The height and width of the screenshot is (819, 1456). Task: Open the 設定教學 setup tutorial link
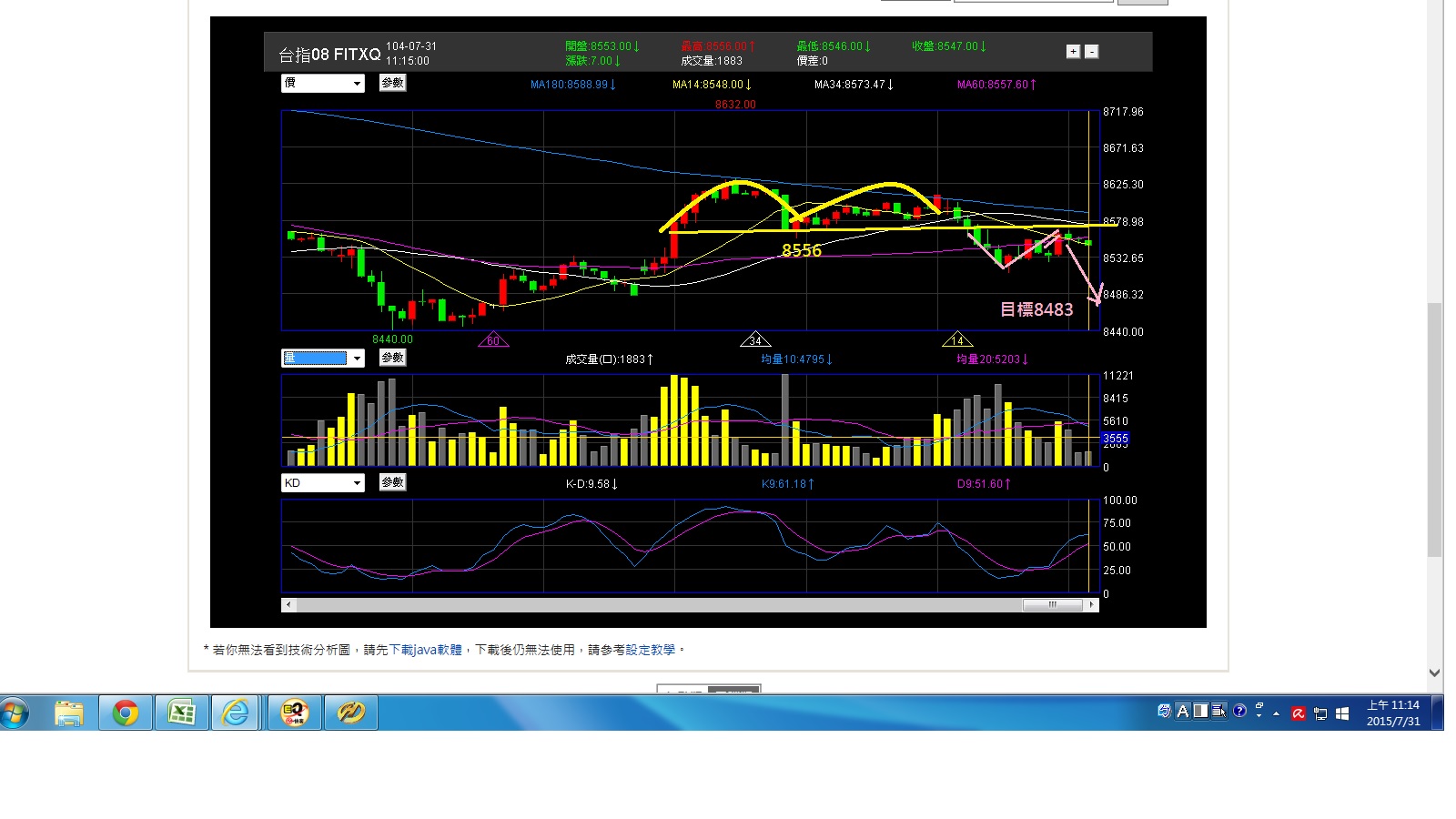click(650, 650)
